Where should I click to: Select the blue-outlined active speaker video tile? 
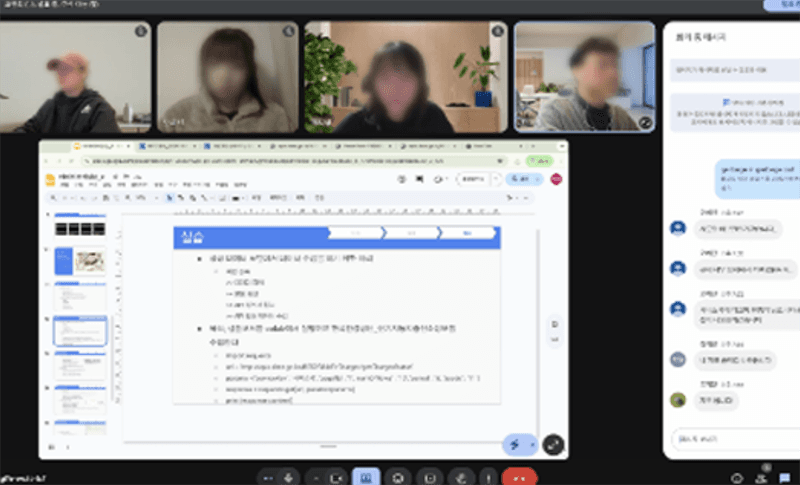click(584, 77)
